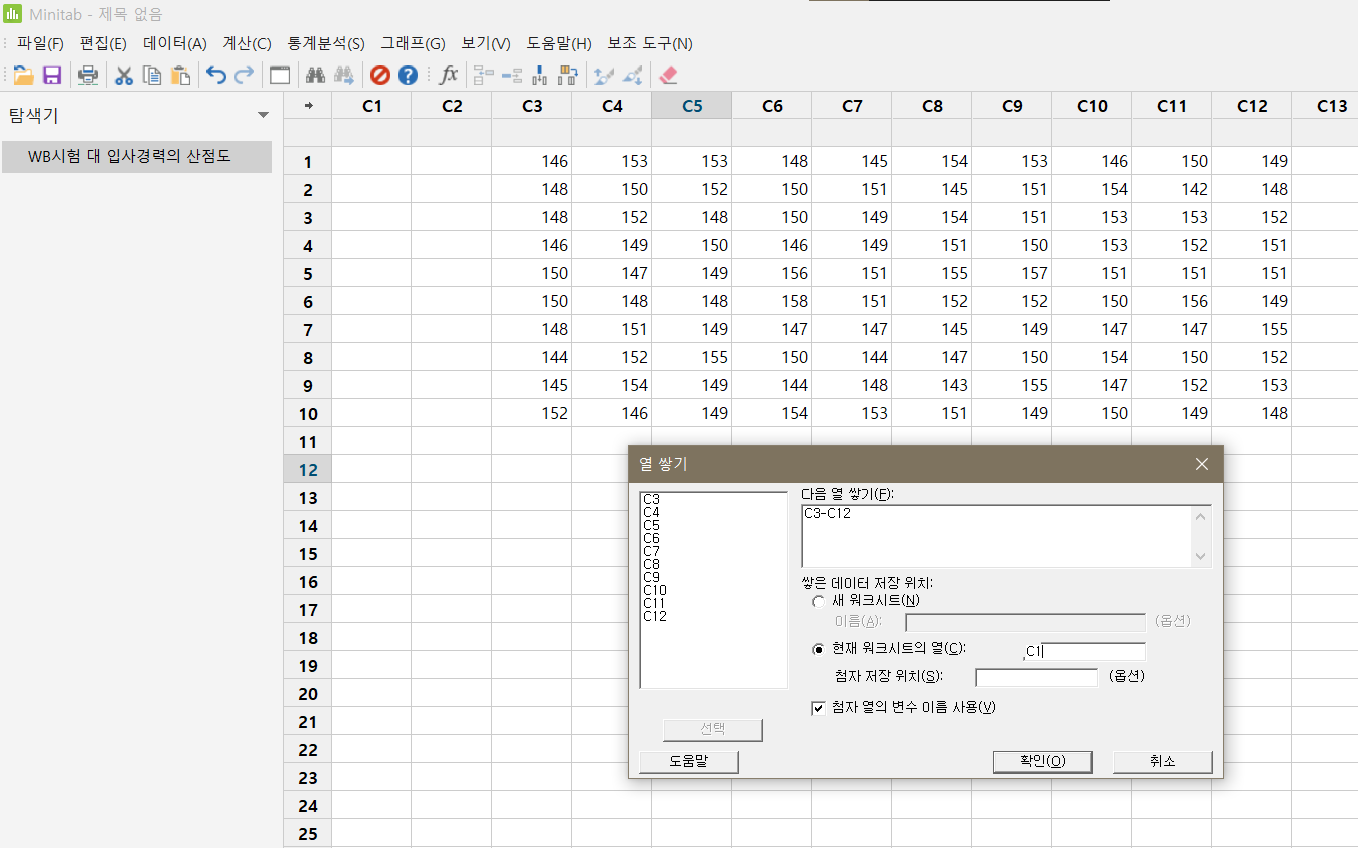Click the red Cancel circle icon
The width and height of the screenshot is (1358, 848).
click(380, 75)
